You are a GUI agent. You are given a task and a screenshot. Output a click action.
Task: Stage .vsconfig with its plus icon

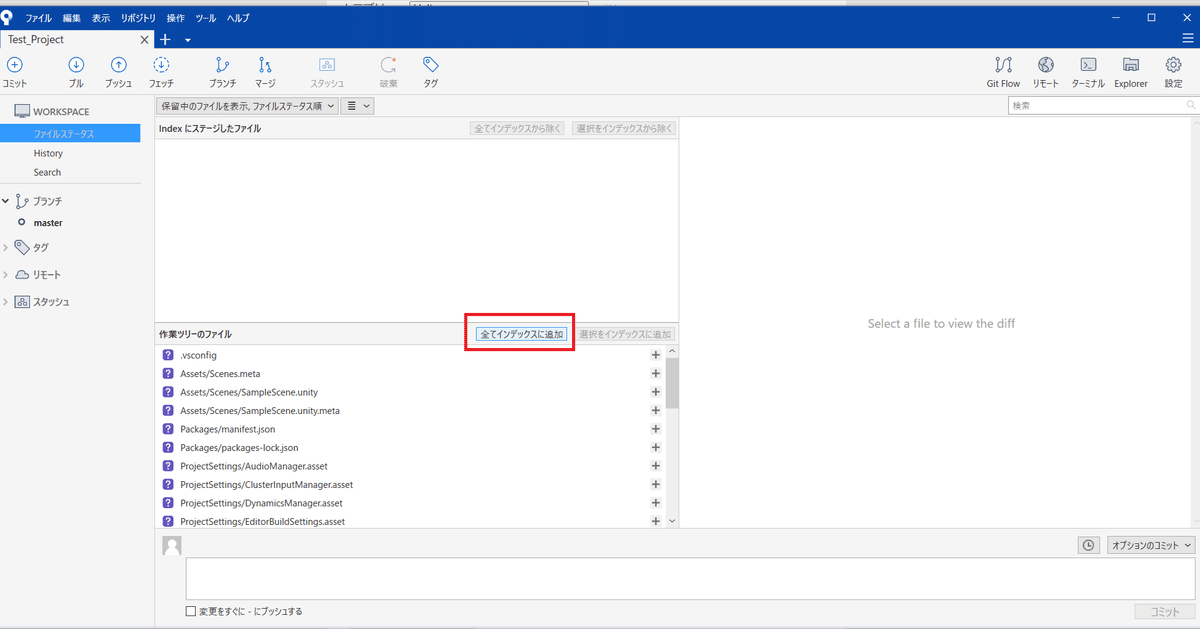click(656, 355)
